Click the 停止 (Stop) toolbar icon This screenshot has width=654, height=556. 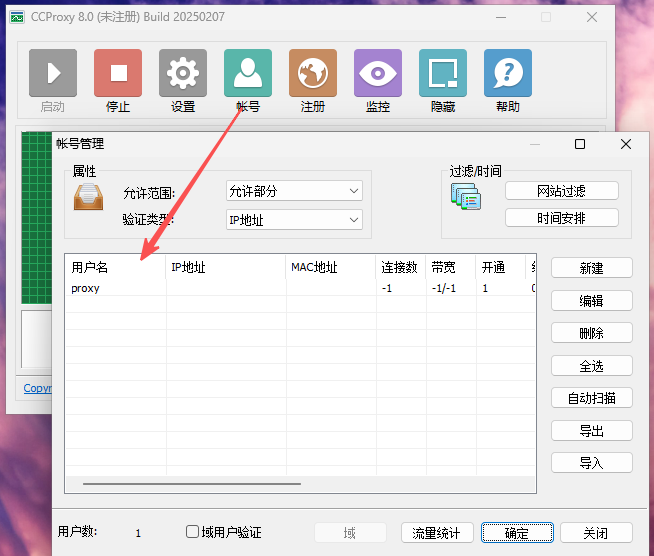[x=118, y=73]
